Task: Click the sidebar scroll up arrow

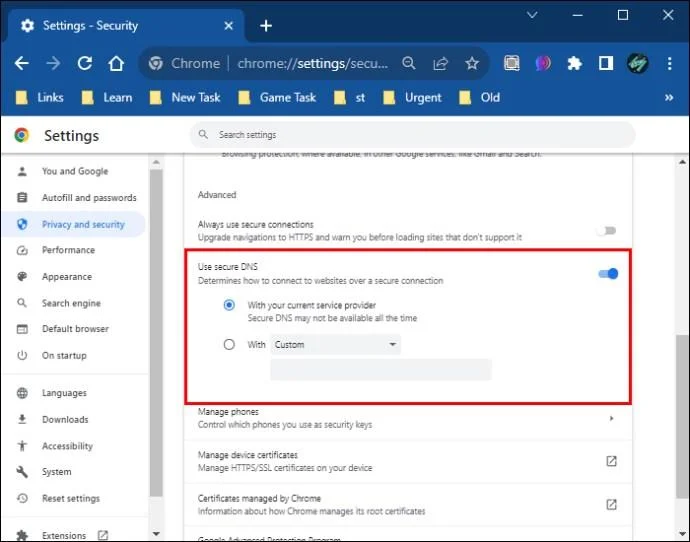Action: (x=156, y=162)
